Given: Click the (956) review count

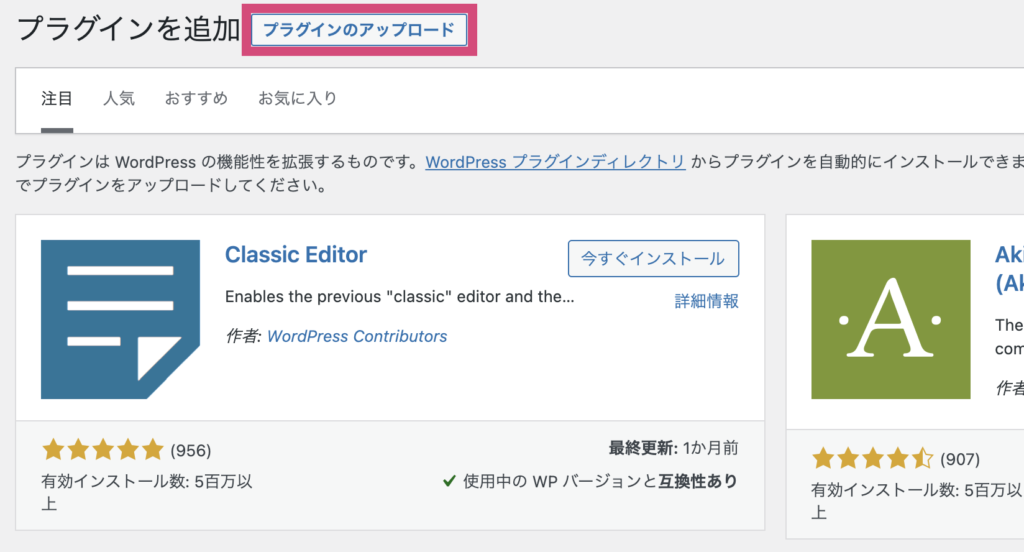Looking at the screenshot, I should pyautogui.click(x=191, y=451).
